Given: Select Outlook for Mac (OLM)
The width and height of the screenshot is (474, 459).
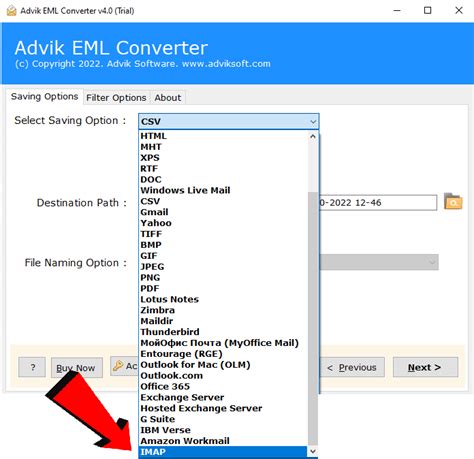Looking at the screenshot, I should (x=223, y=365).
